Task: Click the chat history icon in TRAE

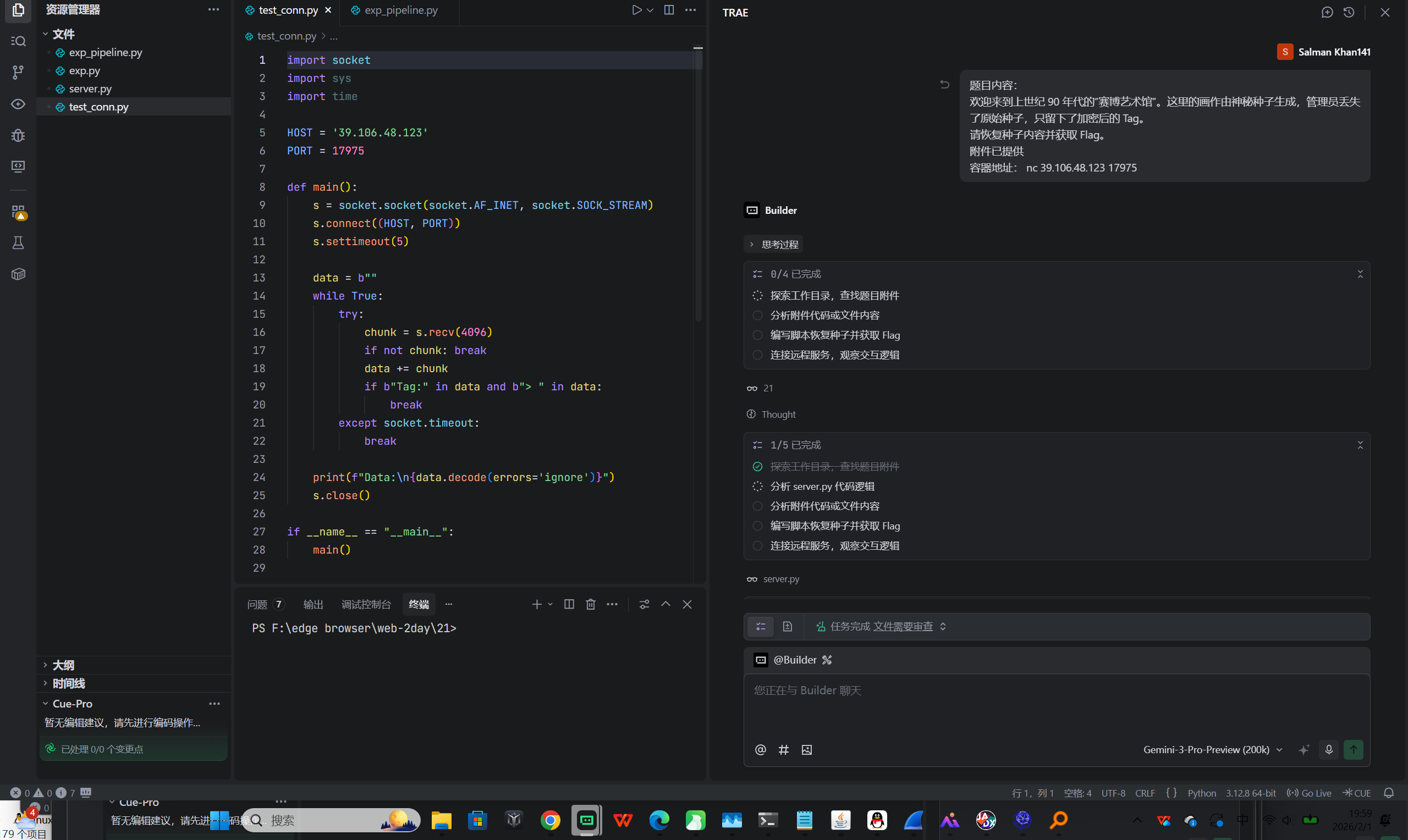Action: click(x=1349, y=13)
